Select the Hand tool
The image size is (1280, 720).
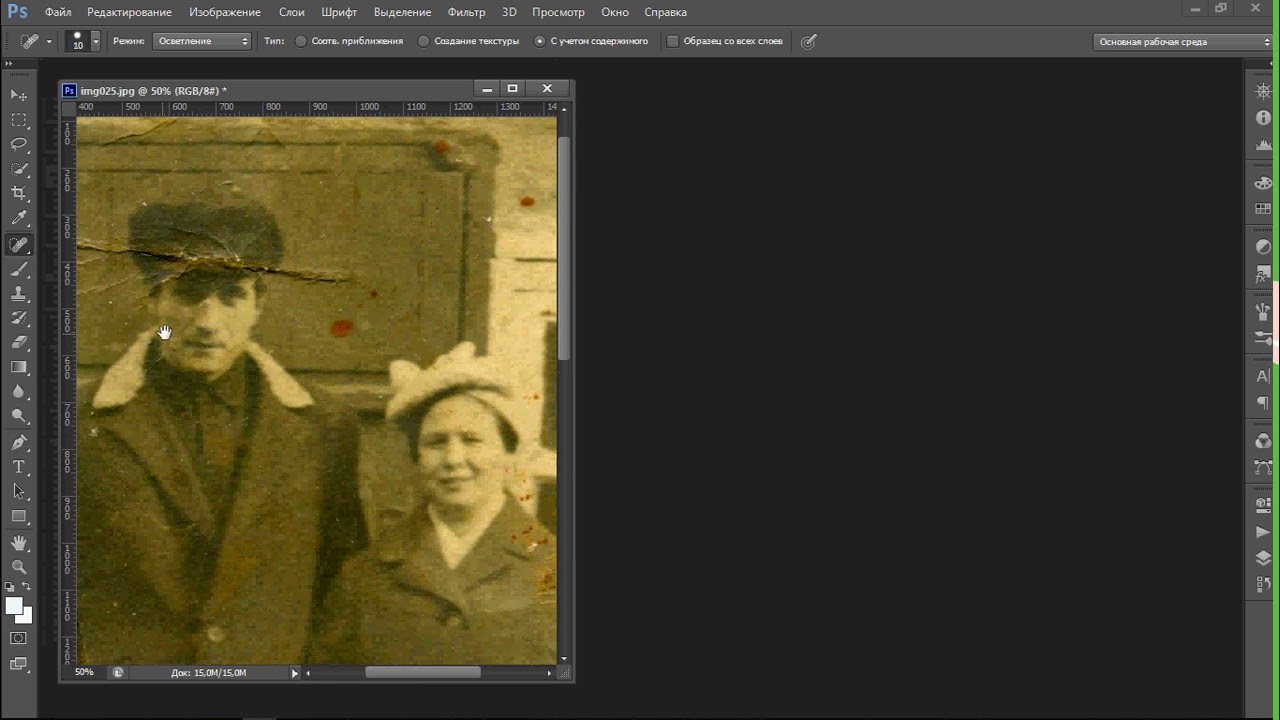pyautogui.click(x=19, y=543)
